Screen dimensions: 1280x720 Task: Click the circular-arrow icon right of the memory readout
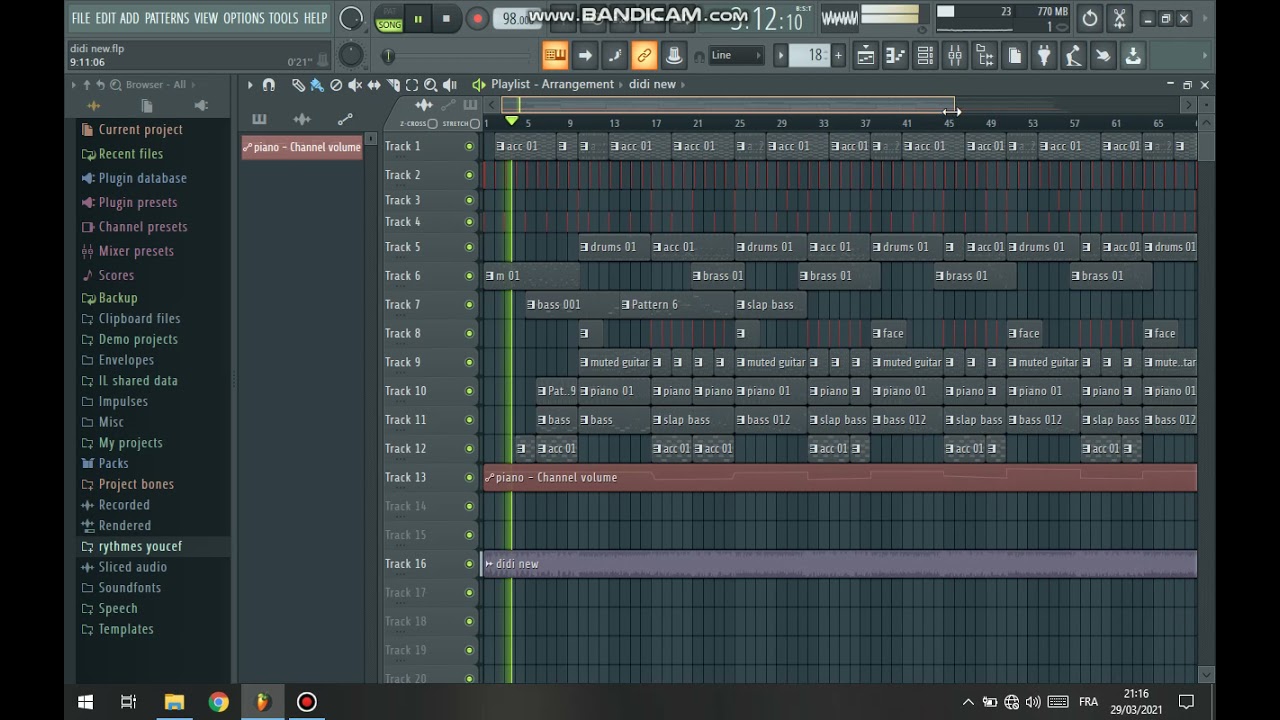(1090, 18)
